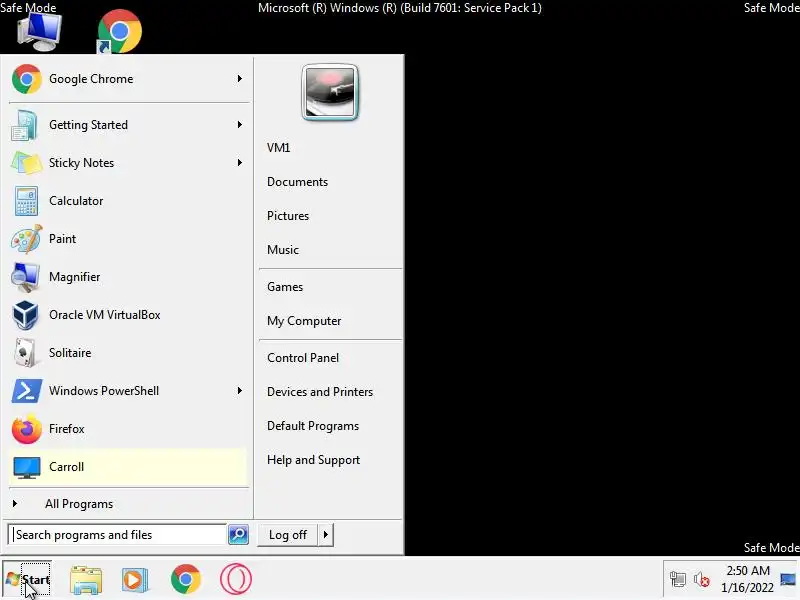
Task: Click the Computer desktop icon
Action: pos(39,31)
